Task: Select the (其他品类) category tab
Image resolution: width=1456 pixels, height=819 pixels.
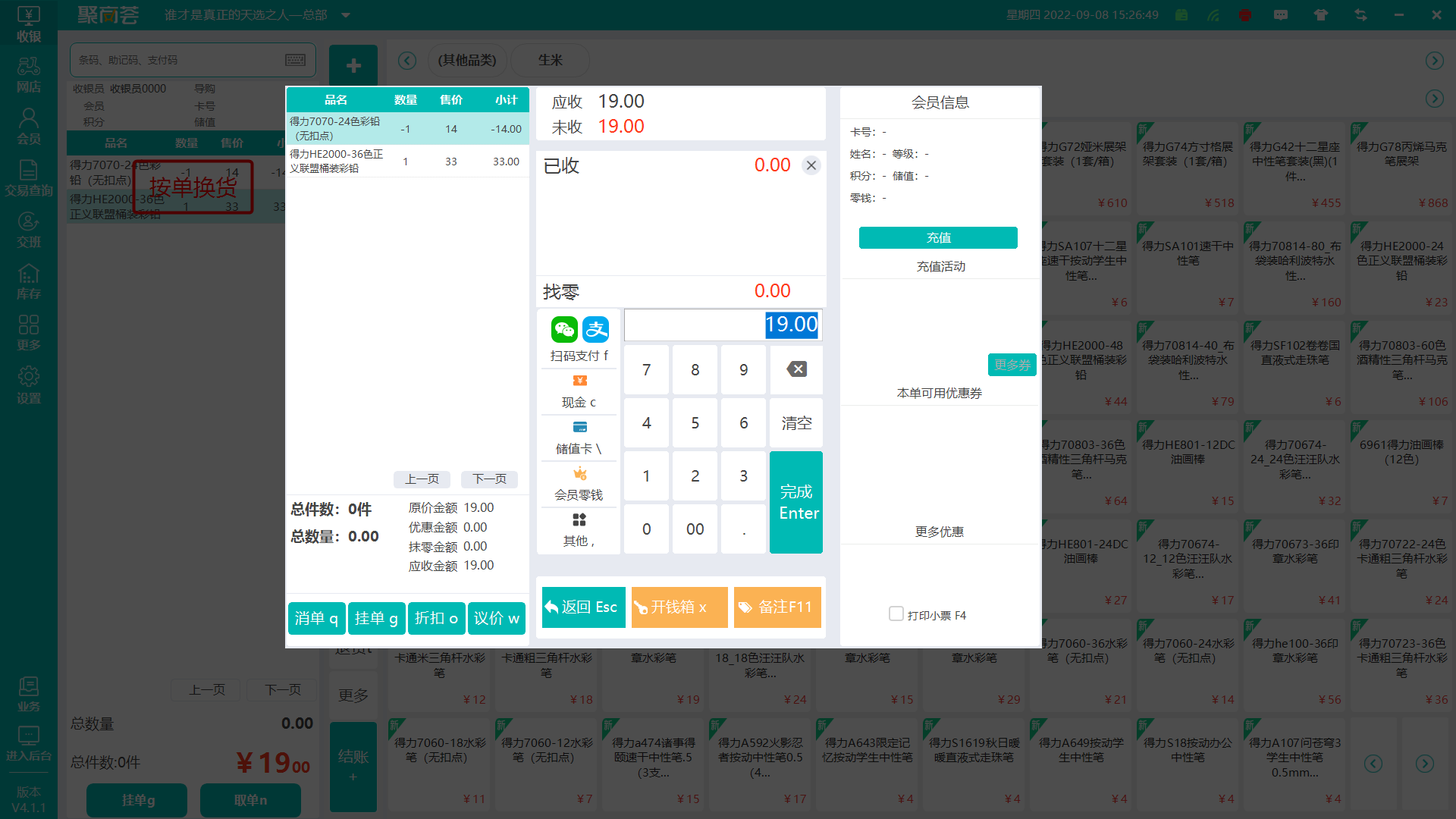Action: [x=467, y=60]
